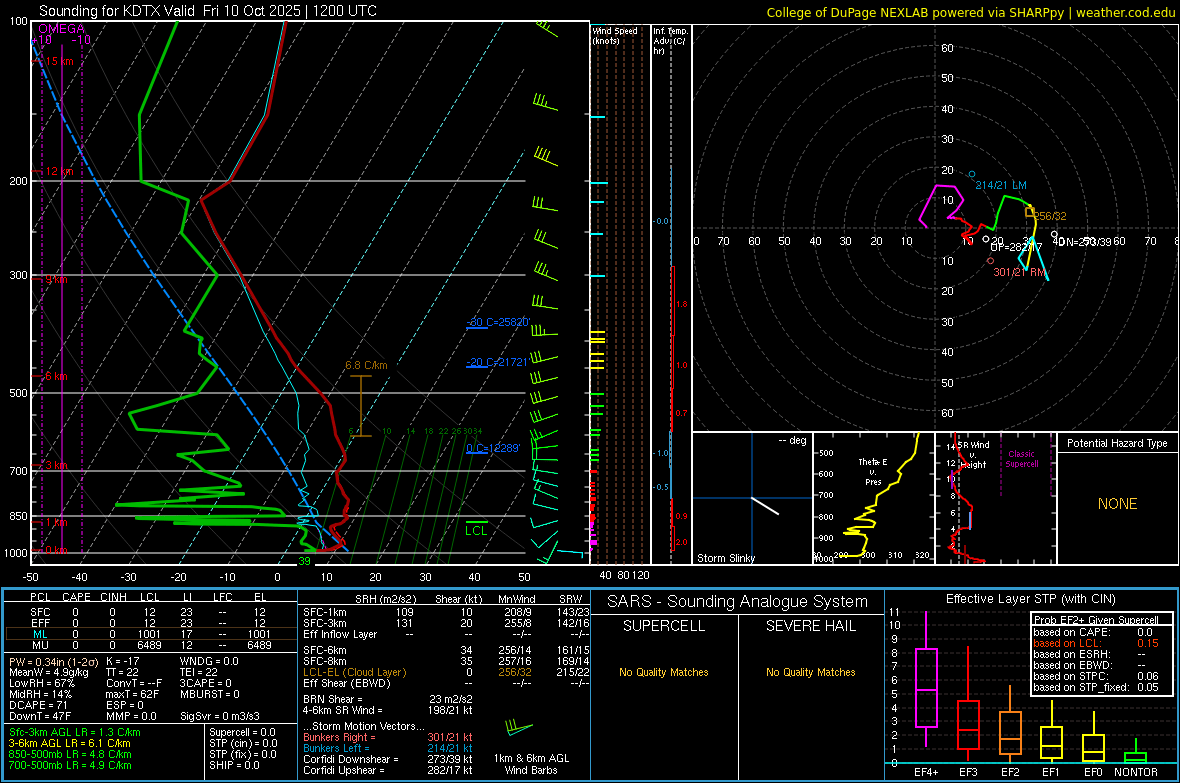
Task: Click the WNDG = 0.0 value
Action: coord(209,661)
